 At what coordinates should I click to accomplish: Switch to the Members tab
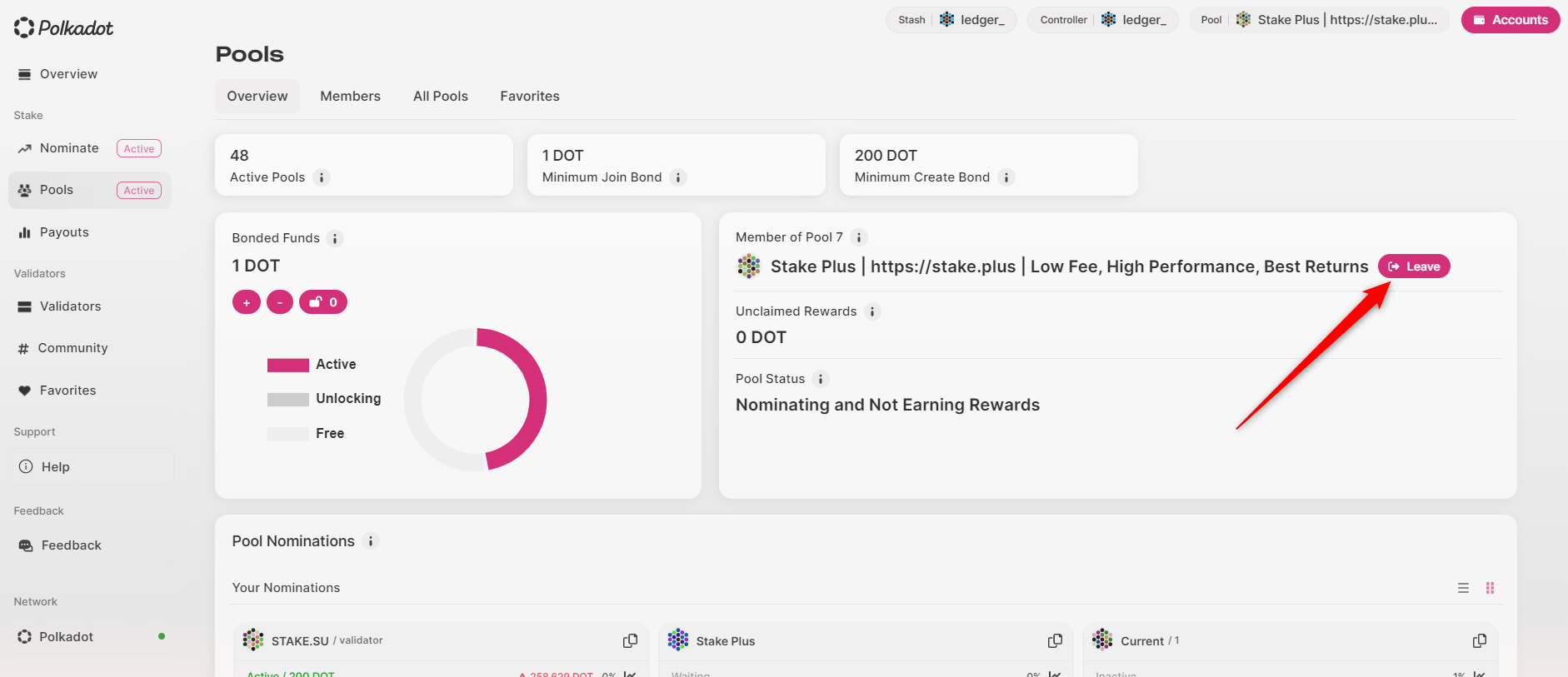click(350, 97)
